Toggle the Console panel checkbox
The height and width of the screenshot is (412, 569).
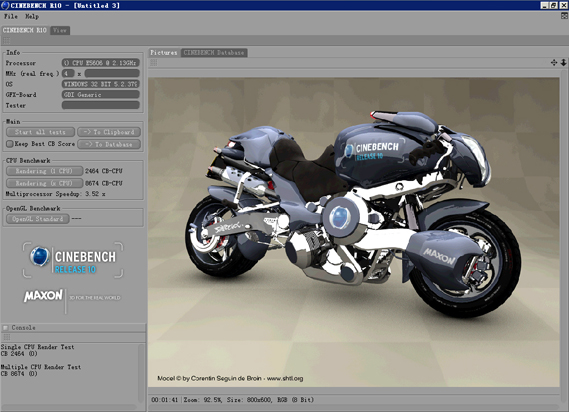pos(5,327)
